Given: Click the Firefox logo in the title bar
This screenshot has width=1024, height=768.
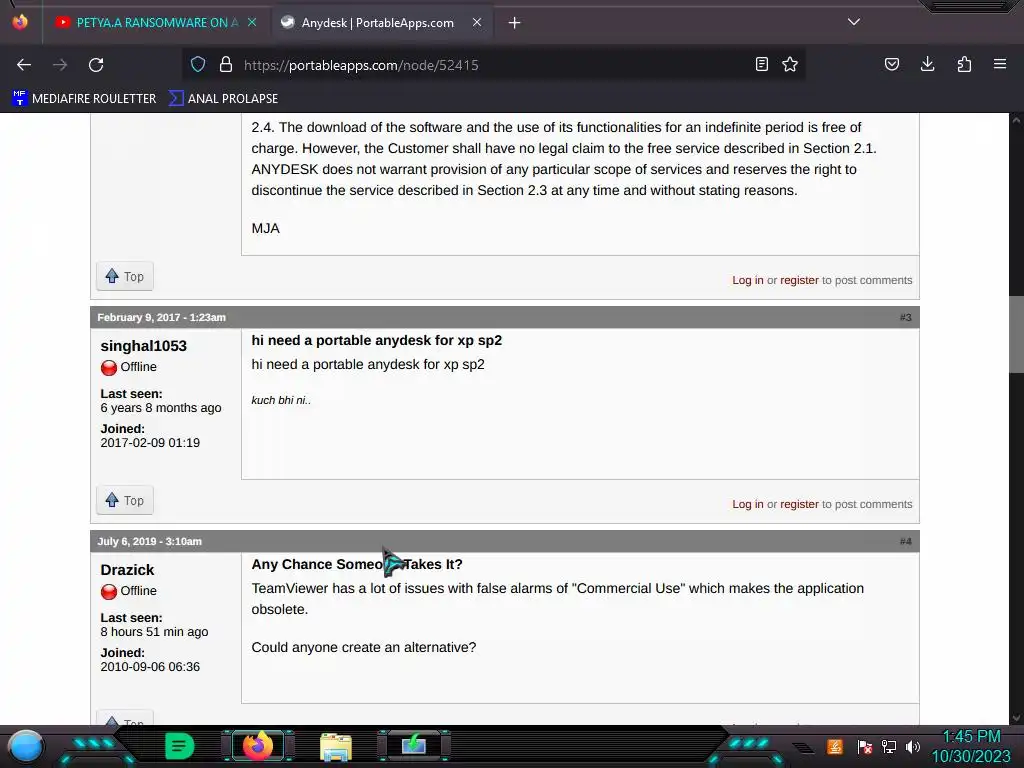Looking at the screenshot, I should [20, 22].
